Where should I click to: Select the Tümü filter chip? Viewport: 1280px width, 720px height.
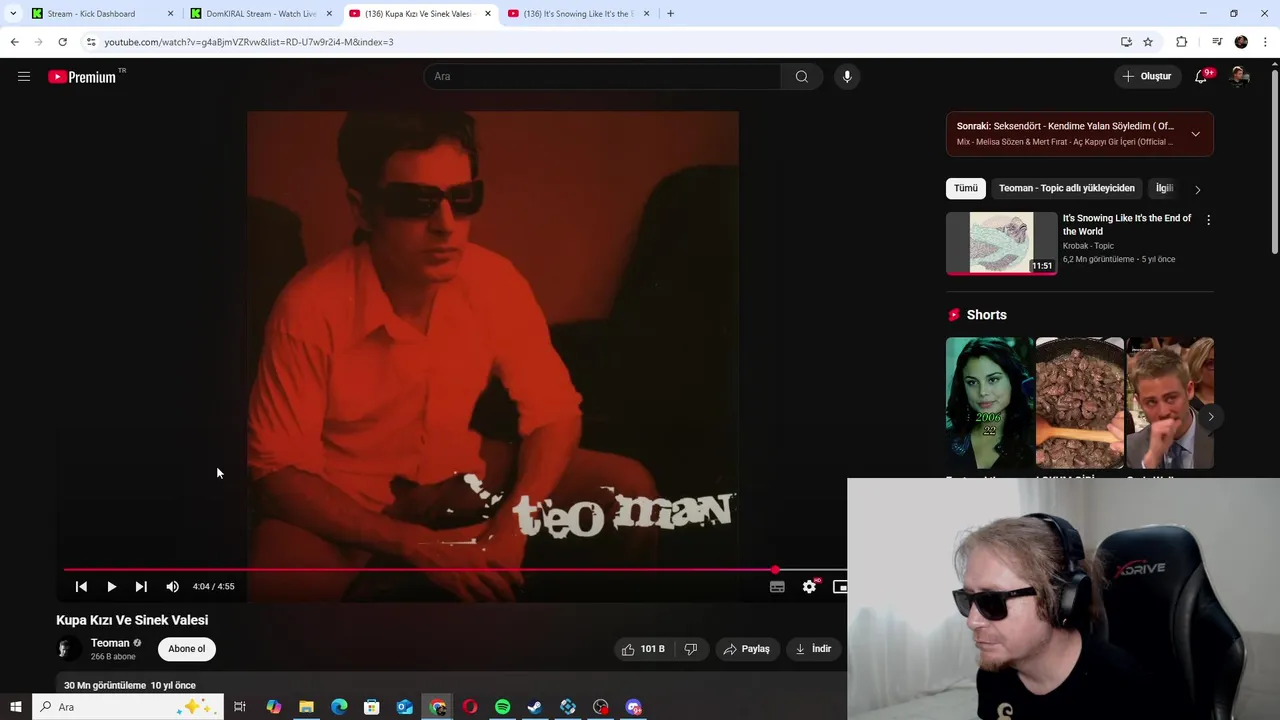(966, 188)
